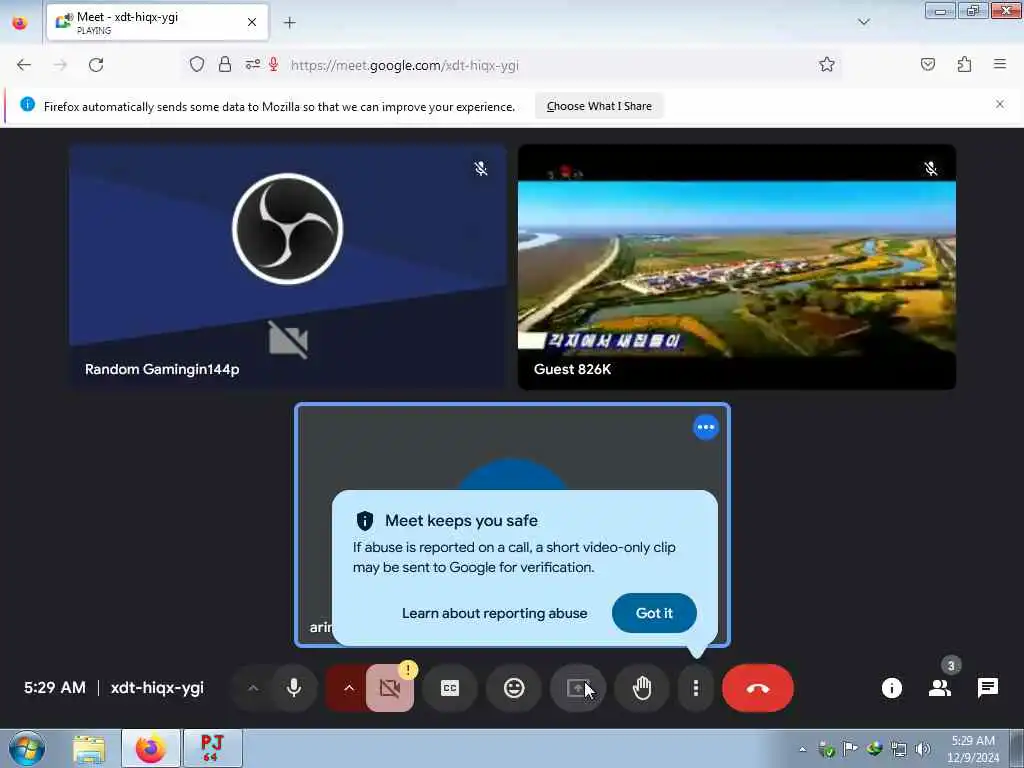Dismiss the Firefox data notification bar
1024x768 pixels.
coord(999,104)
